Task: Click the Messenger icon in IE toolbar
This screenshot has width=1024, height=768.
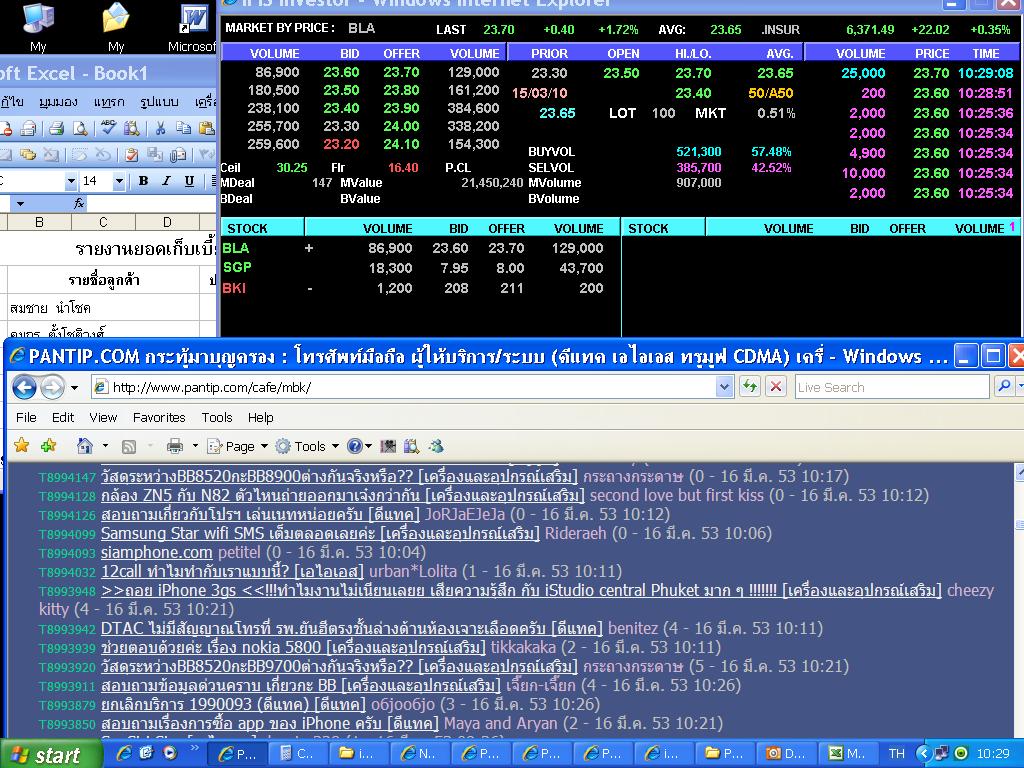Action: click(x=436, y=446)
